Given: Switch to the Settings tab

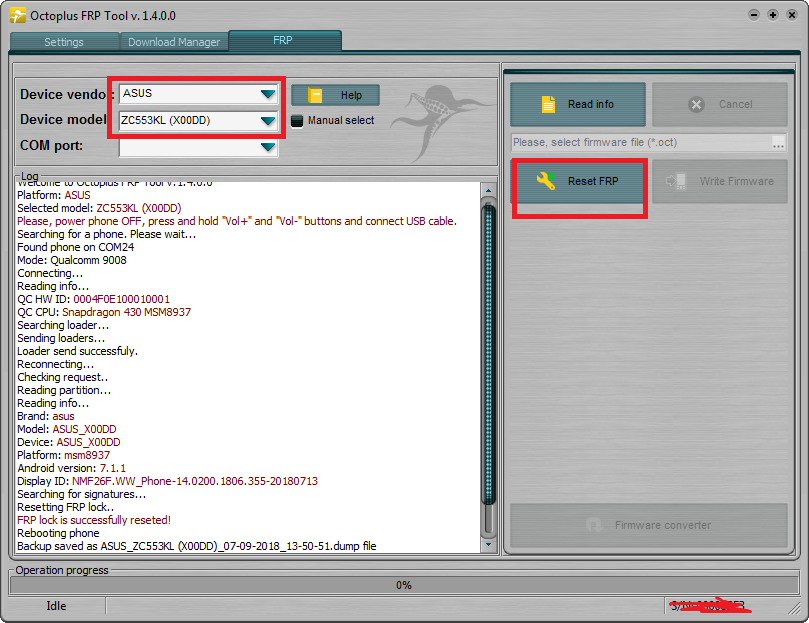Looking at the screenshot, I should click(64, 42).
